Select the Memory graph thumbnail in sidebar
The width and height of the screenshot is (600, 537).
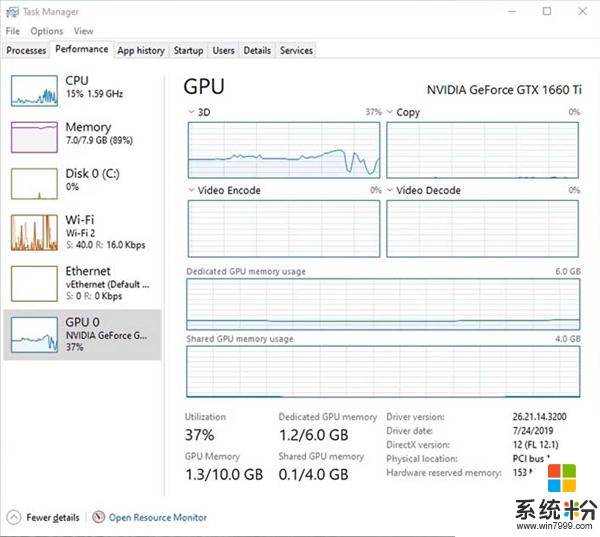point(34,137)
